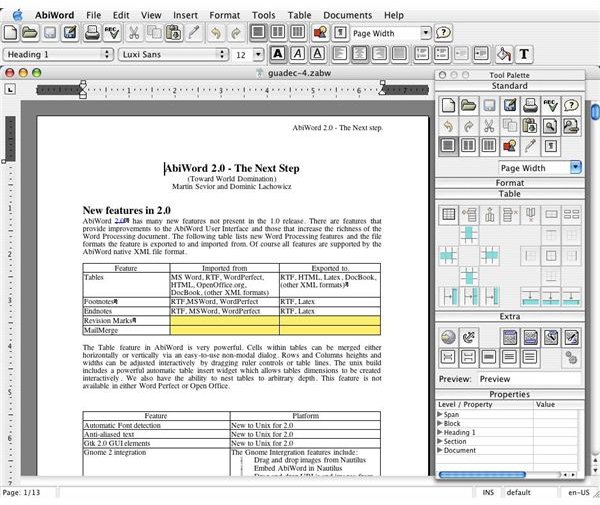Expand the Section property row
This screenshot has height=505, width=600.
(440, 441)
